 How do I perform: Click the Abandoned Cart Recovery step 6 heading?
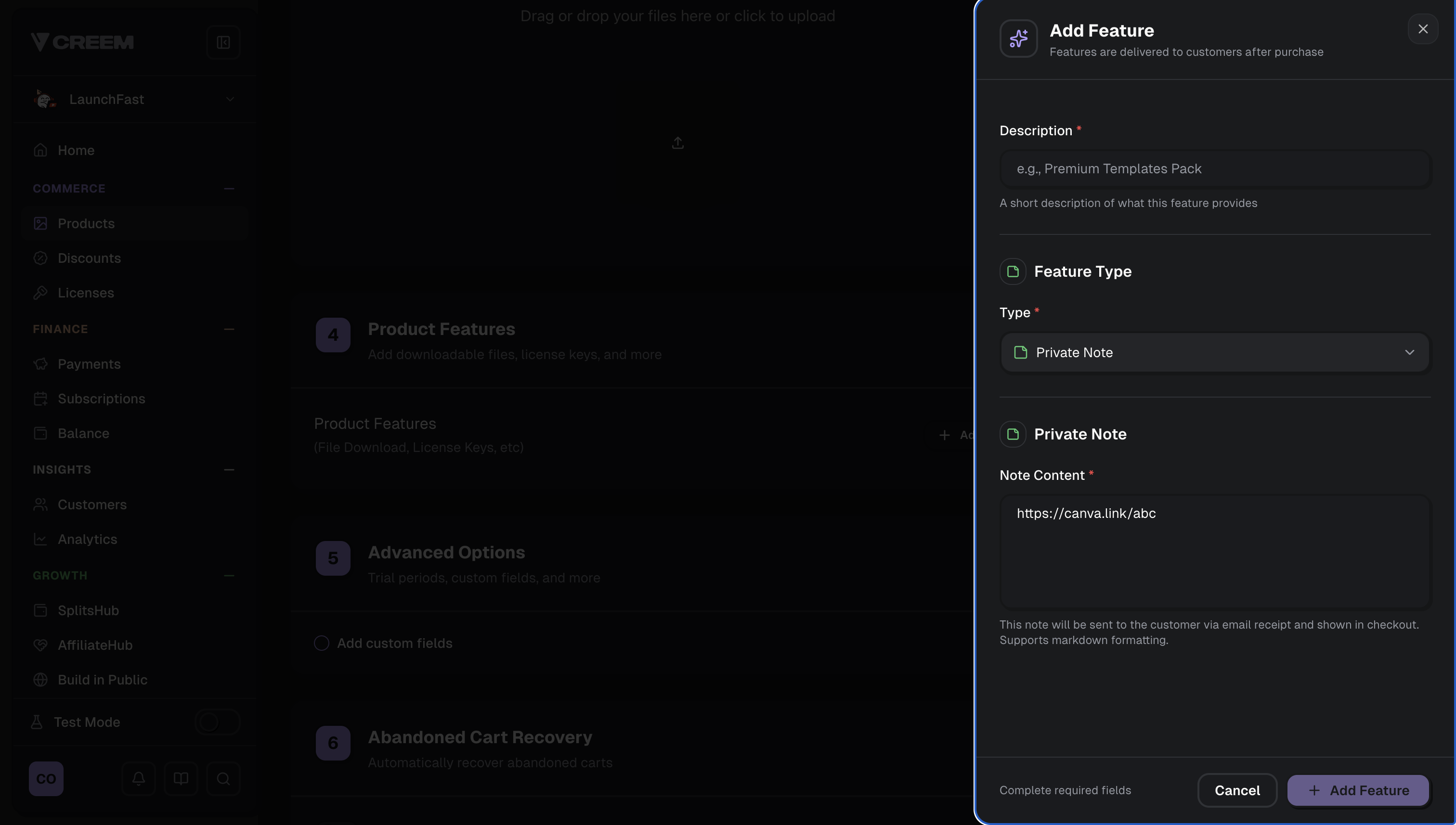coord(480,736)
